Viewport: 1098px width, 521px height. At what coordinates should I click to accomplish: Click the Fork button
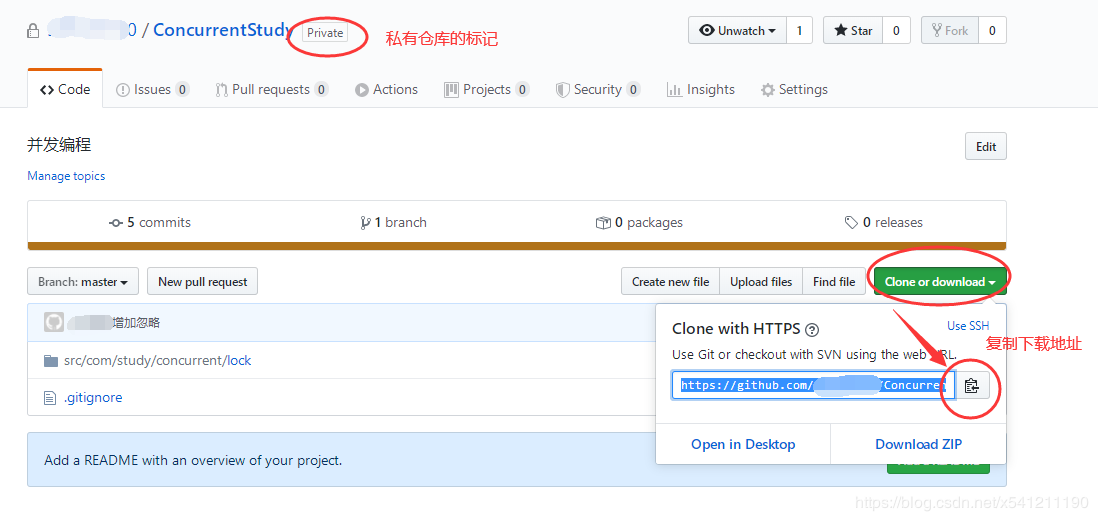click(949, 31)
